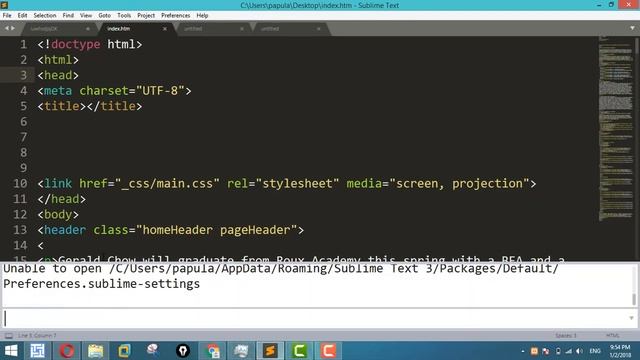Switch to Sublime Text taskbar icon

coord(270,351)
